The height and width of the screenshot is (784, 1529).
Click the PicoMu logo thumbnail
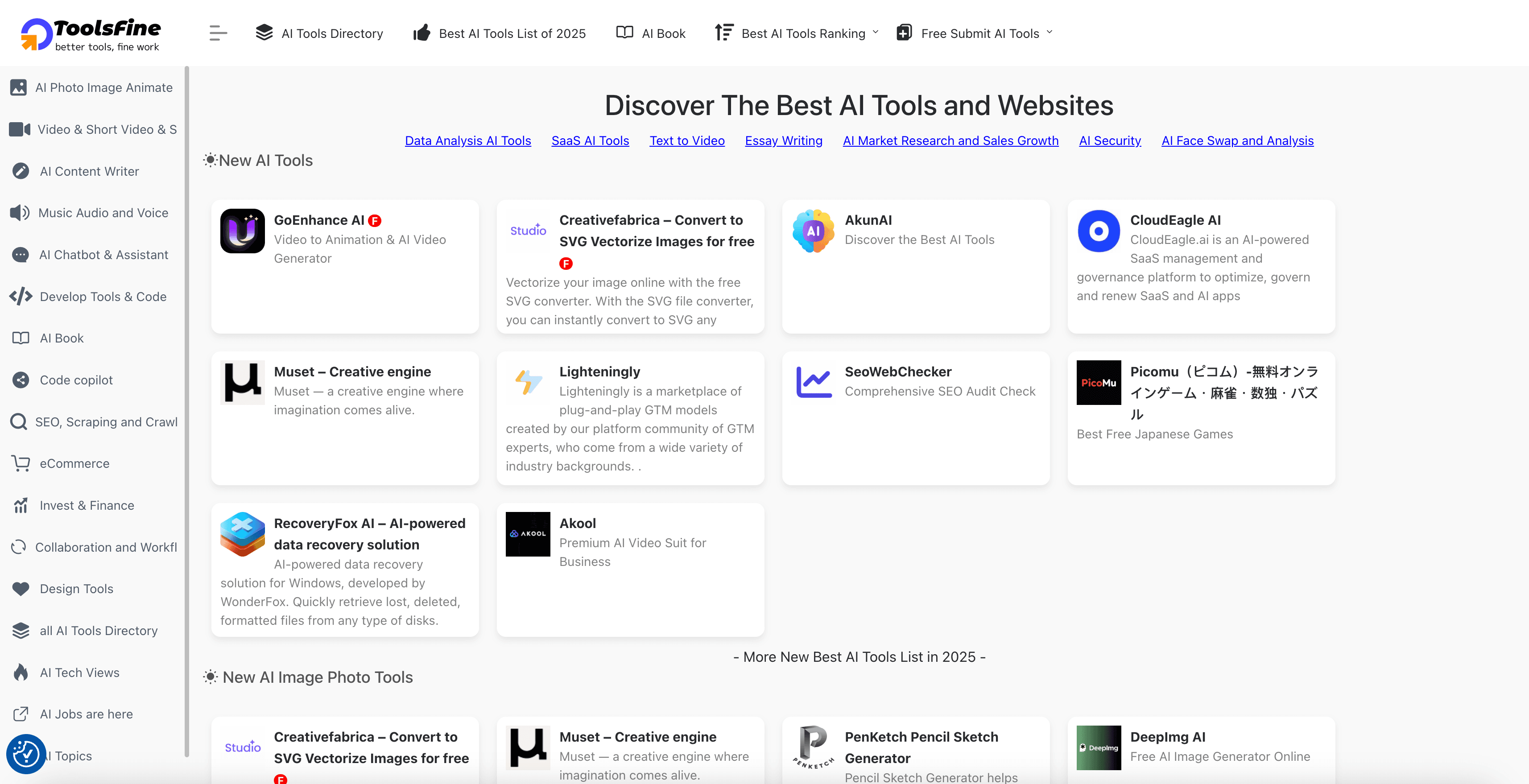pyautogui.click(x=1099, y=382)
